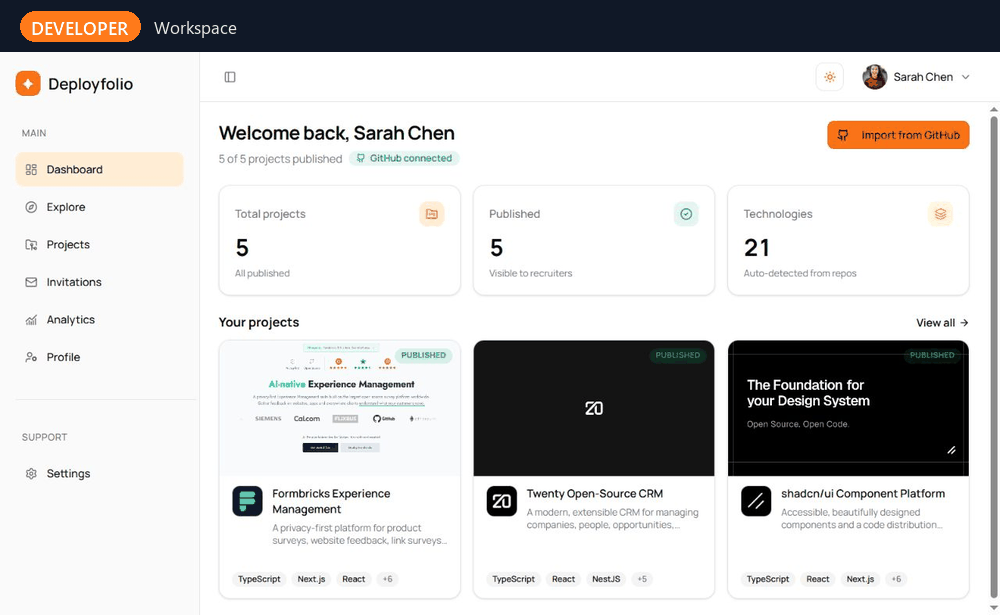Open Formbricks Experience Management title
This screenshot has width=1000, height=615.
point(331,501)
